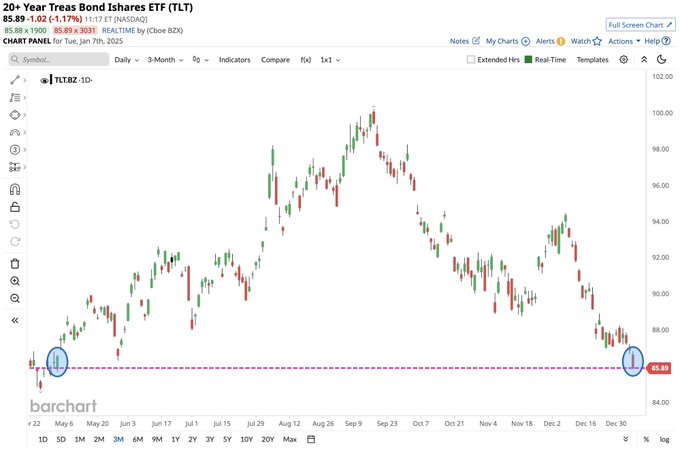Select the 2M range tab
Image resolution: width=680 pixels, height=449 pixels.
(99, 439)
